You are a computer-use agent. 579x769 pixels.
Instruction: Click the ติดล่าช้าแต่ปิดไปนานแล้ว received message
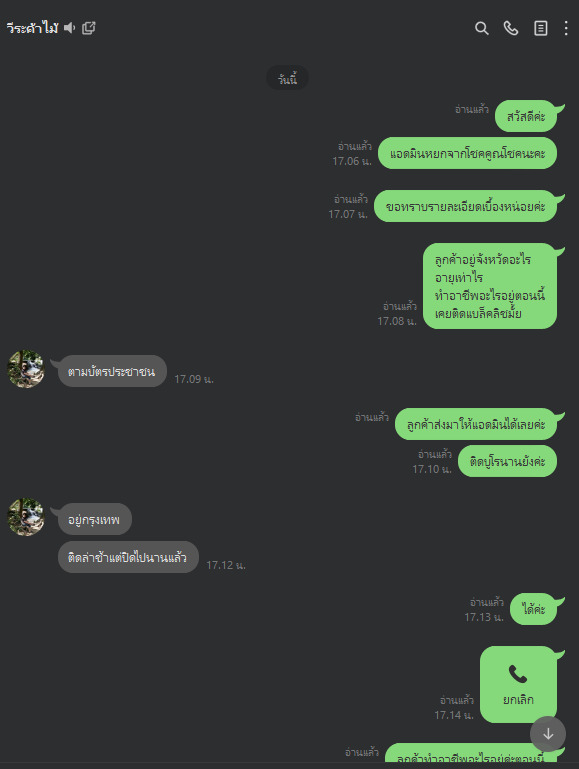[128, 557]
